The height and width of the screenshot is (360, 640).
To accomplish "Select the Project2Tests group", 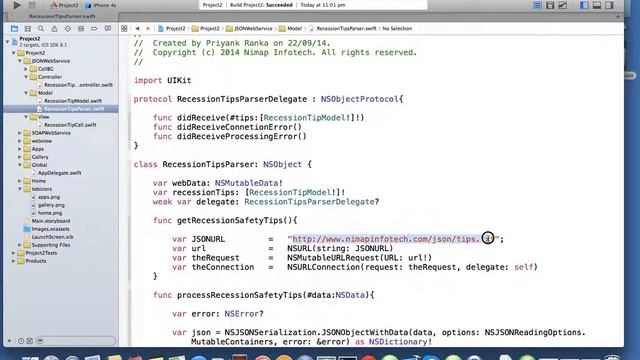I will coord(41,253).
